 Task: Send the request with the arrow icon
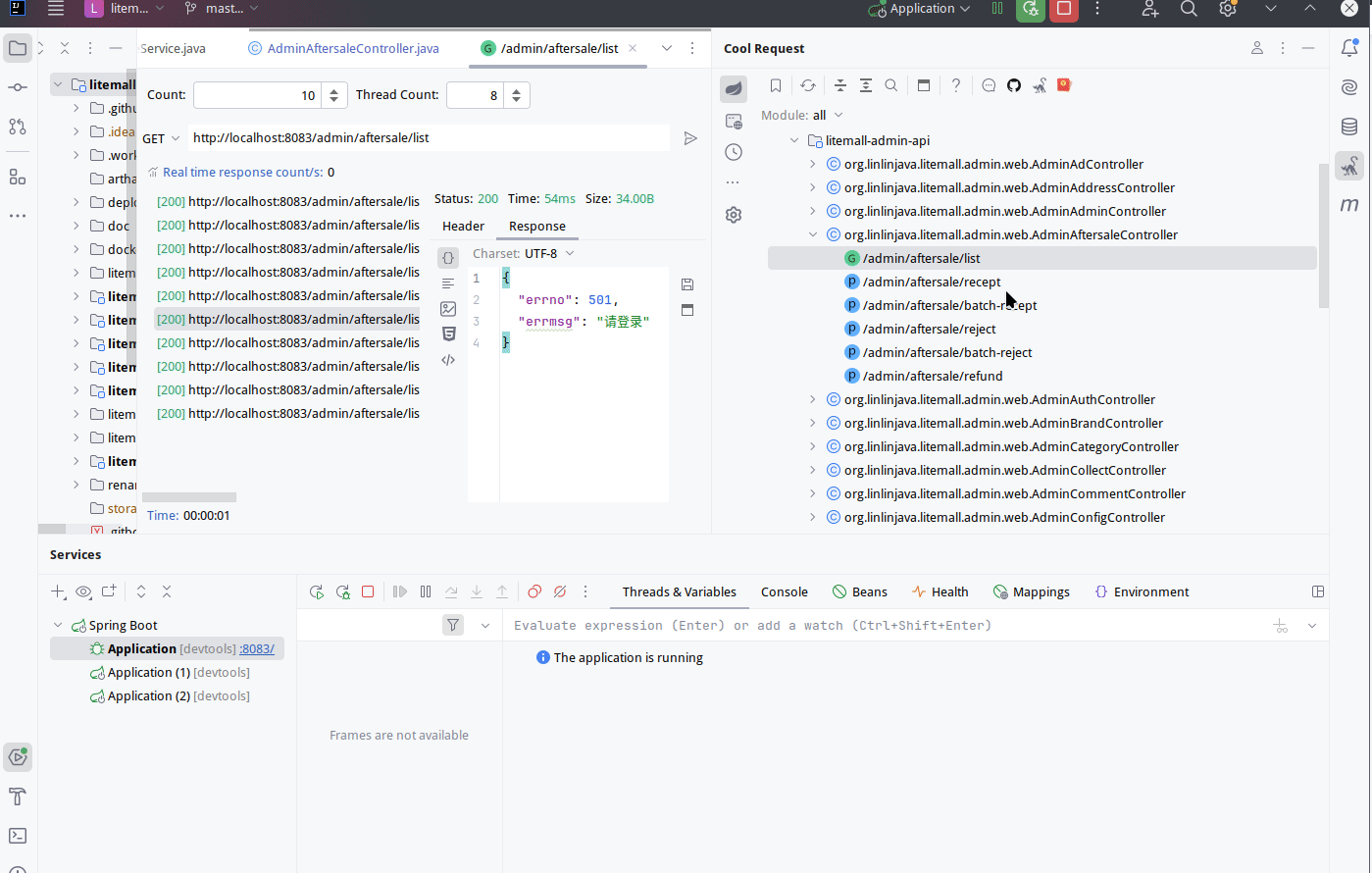pos(690,138)
